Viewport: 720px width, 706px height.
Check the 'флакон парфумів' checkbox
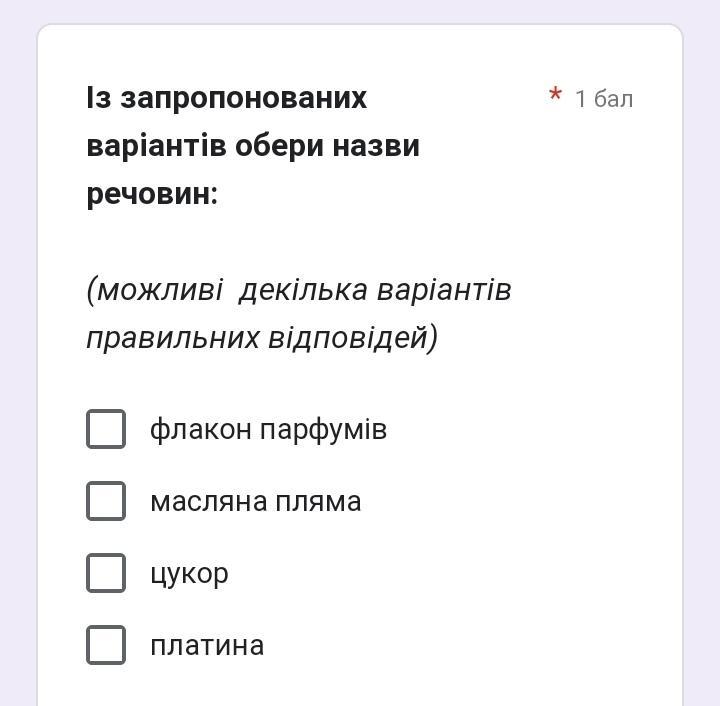pyautogui.click(x=106, y=429)
